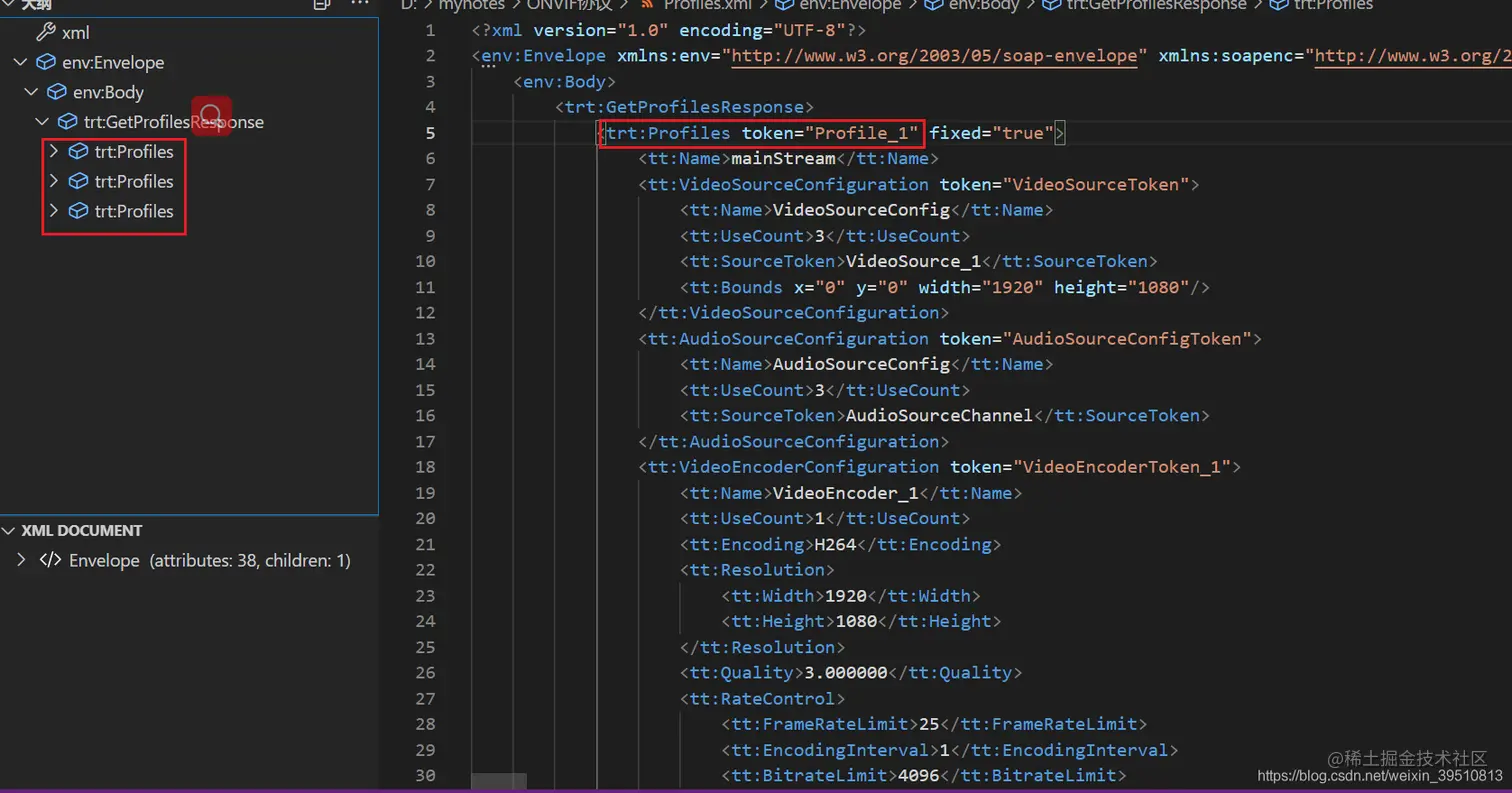Viewport: 1512px width, 793px height.
Task: Click the code-tag icon beside Envelope attributes row
Action: 50,560
